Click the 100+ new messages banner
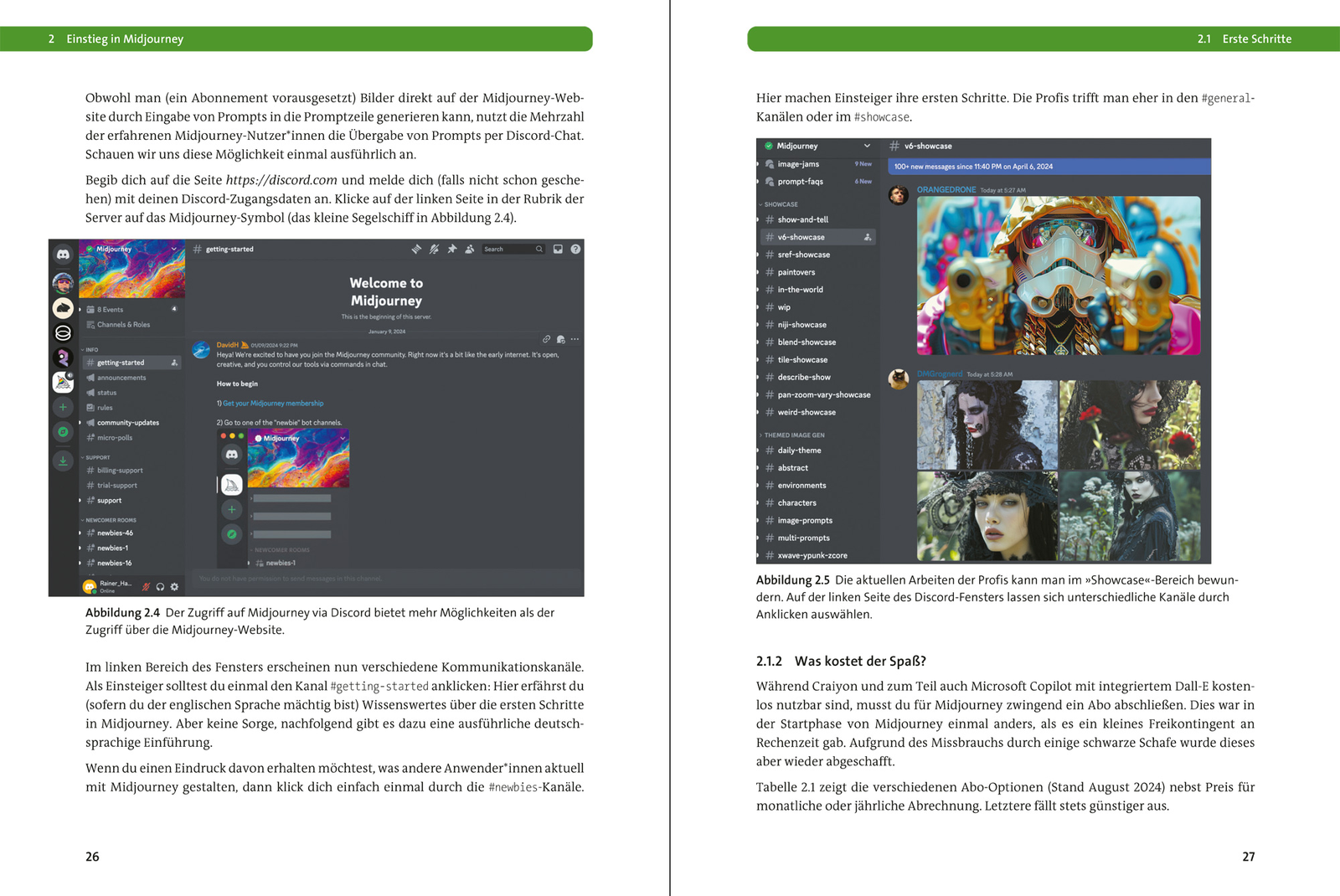 (1049, 167)
